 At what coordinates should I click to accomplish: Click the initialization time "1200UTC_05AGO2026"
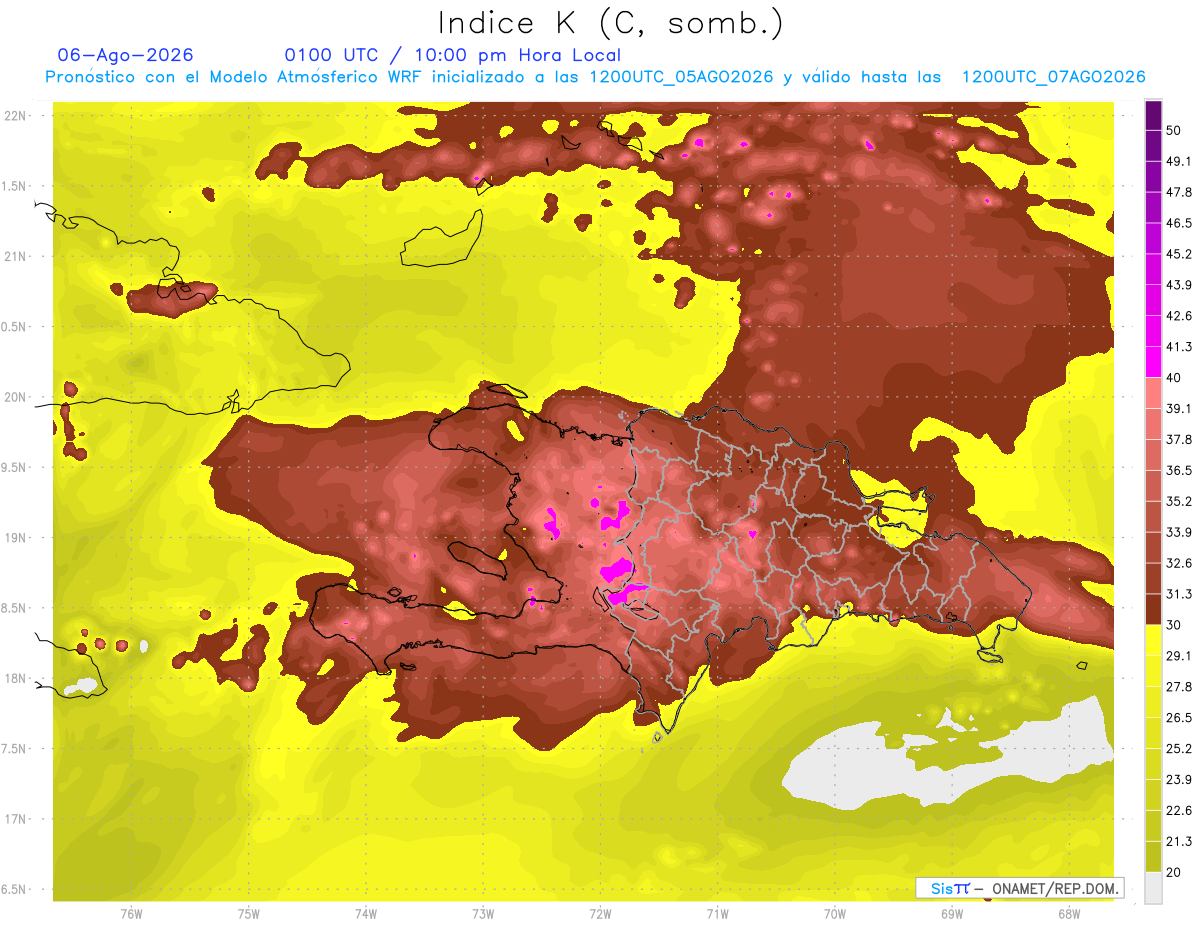[681, 77]
